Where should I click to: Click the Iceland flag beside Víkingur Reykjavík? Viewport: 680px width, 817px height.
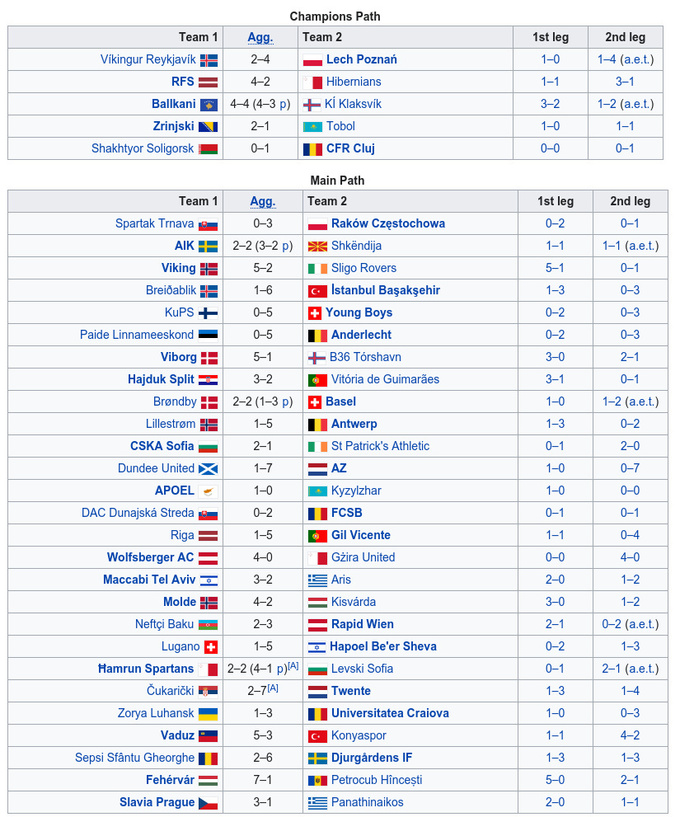click(x=209, y=60)
